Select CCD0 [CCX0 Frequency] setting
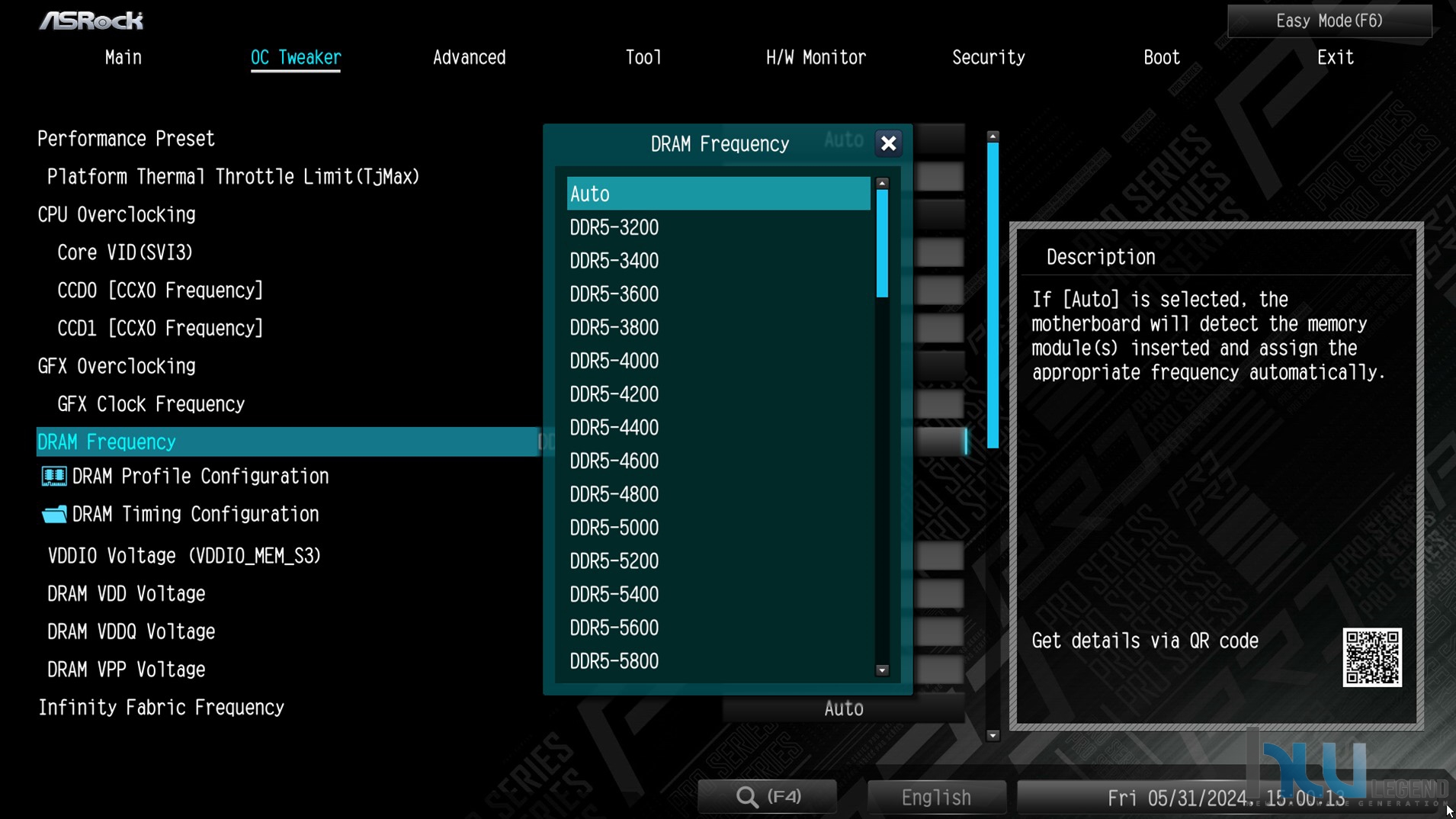Image resolution: width=1456 pixels, height=819 pixels. 160,291
